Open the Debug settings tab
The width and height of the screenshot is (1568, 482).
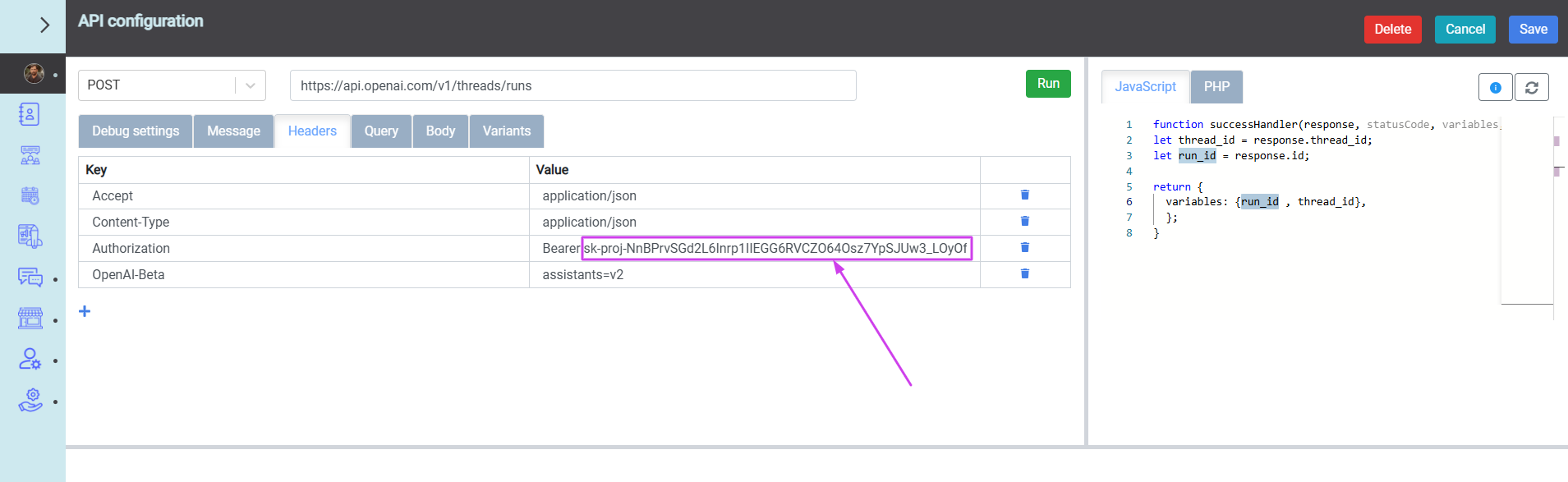pyautogui.click(x=136, y=131)
